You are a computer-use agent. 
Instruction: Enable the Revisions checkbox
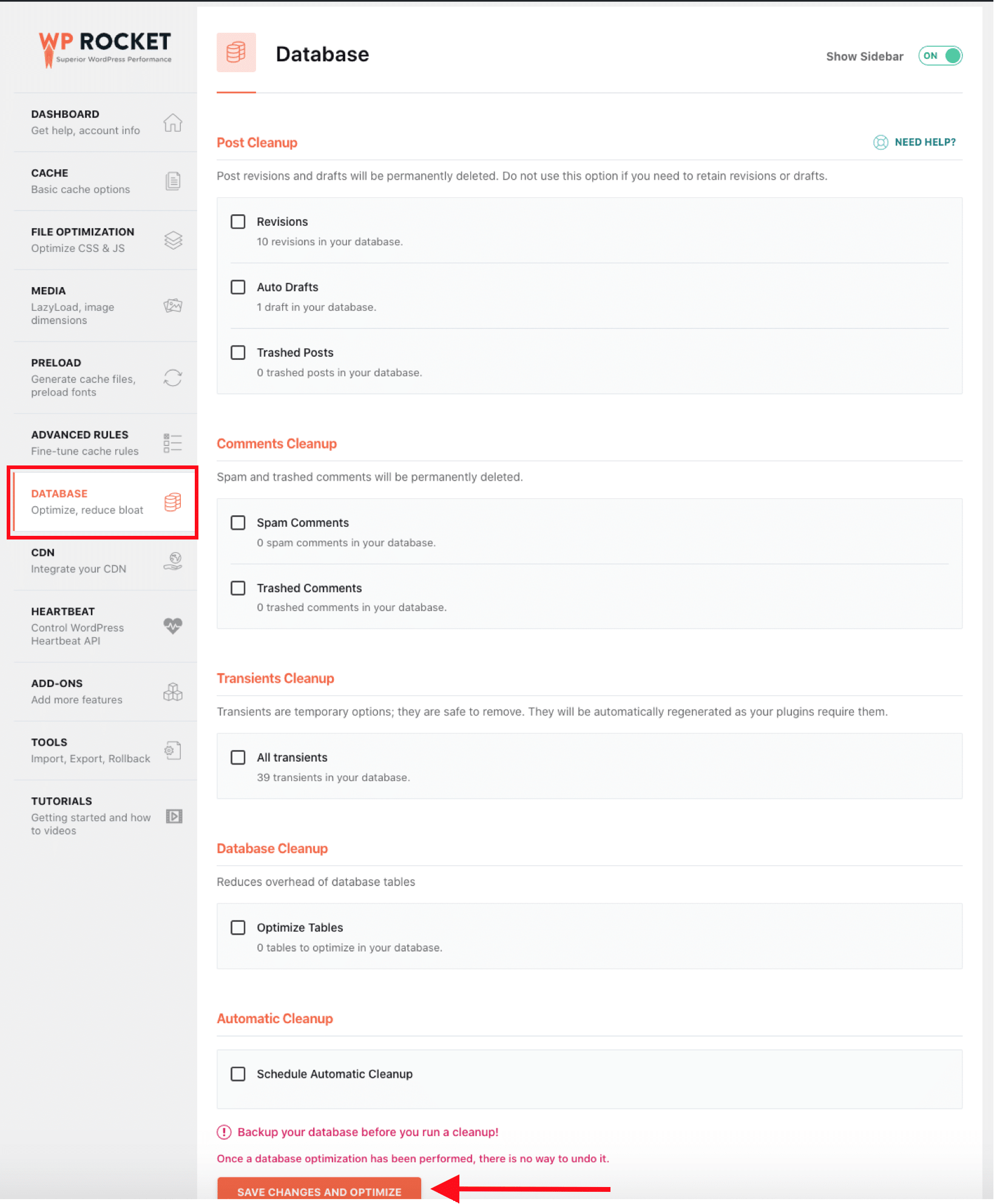(238, 222)
